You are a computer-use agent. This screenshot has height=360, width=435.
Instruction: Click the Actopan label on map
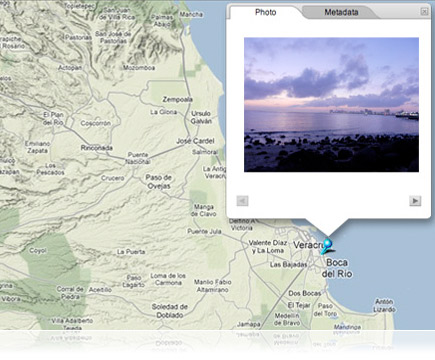70,68
